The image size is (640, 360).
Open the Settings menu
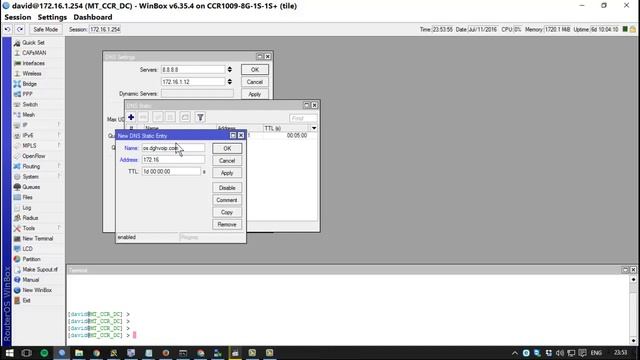(52, 17)
